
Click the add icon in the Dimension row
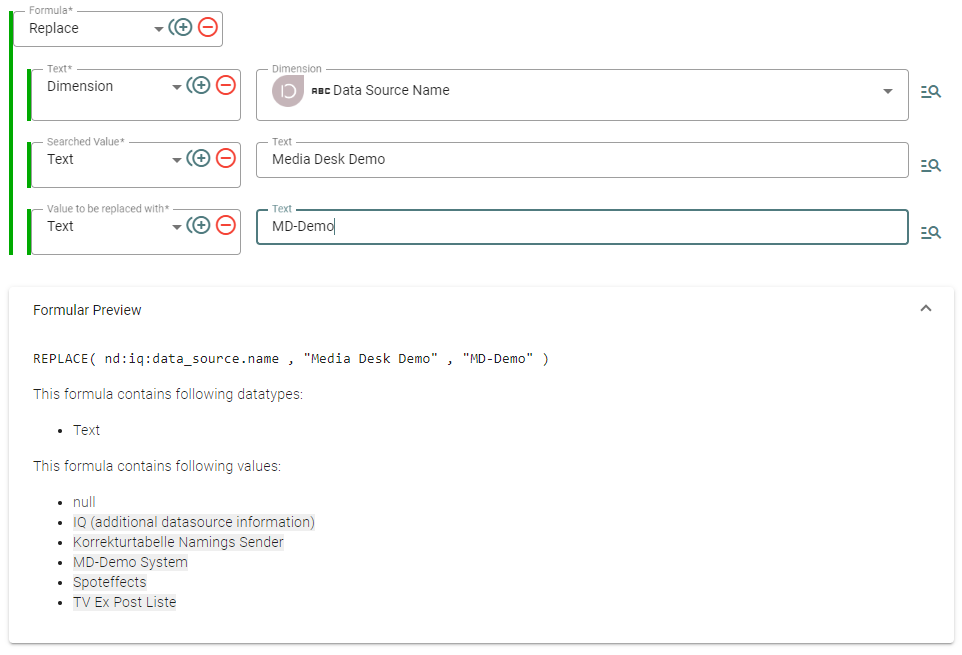[x=200, y=86]
